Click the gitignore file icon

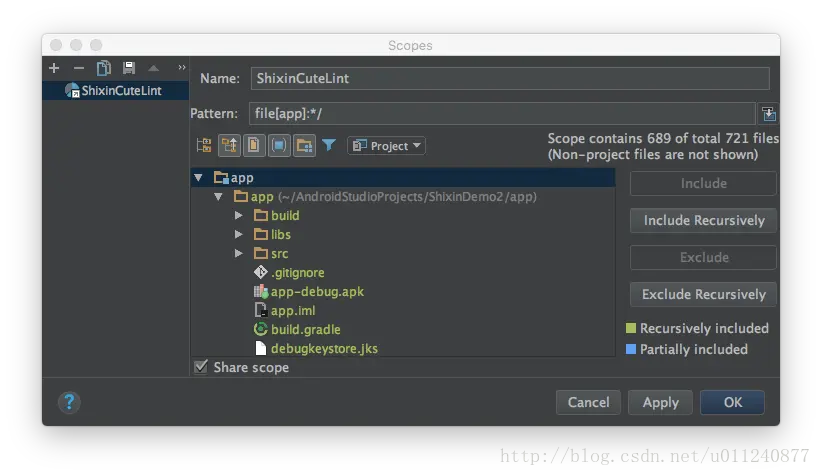pos(261,272)
